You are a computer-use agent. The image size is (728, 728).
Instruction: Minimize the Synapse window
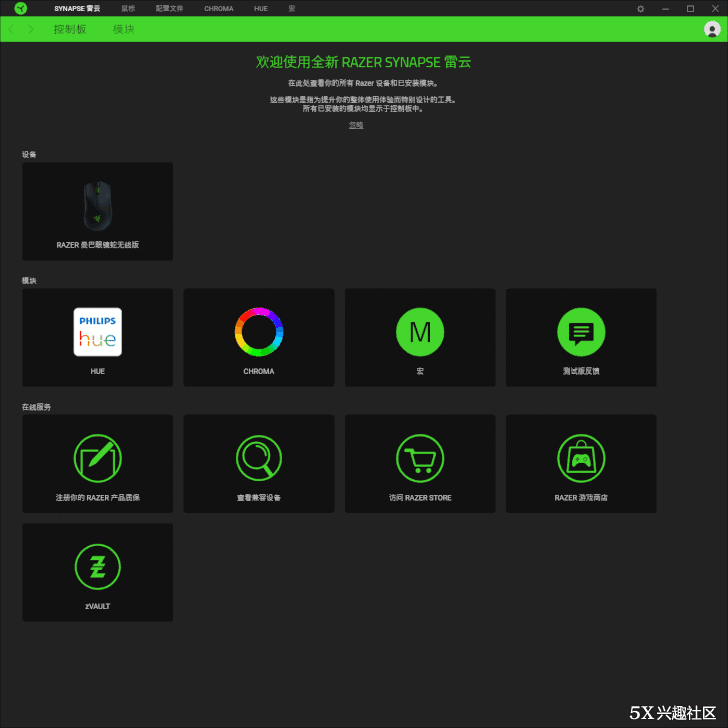[x=665, y=9]
